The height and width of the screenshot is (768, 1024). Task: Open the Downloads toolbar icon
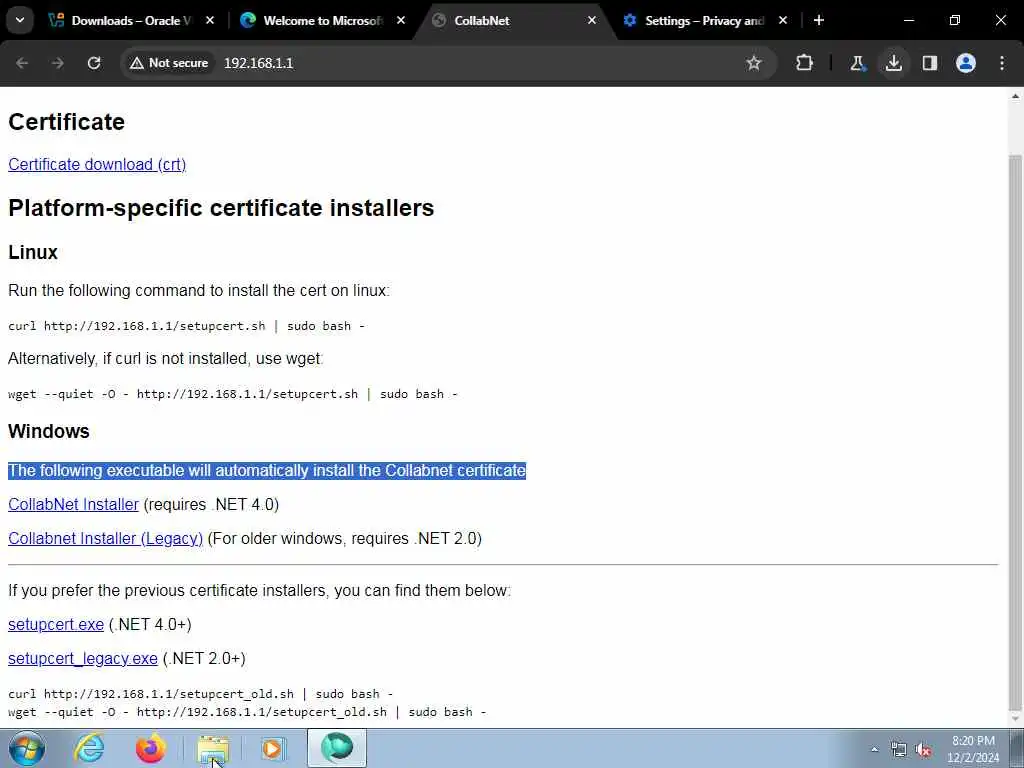(894, 63)
